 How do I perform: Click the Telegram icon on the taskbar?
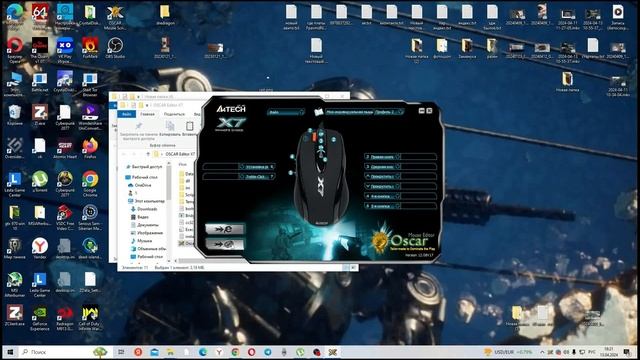pos(268,352)
